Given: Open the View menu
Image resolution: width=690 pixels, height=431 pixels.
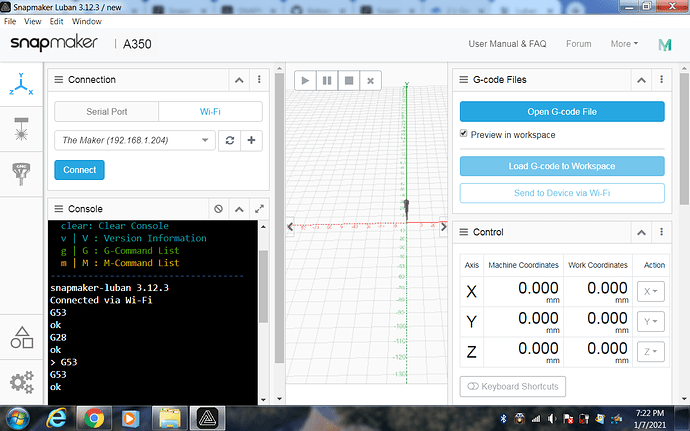Looking at the screenshot, I should click(33, 21).
